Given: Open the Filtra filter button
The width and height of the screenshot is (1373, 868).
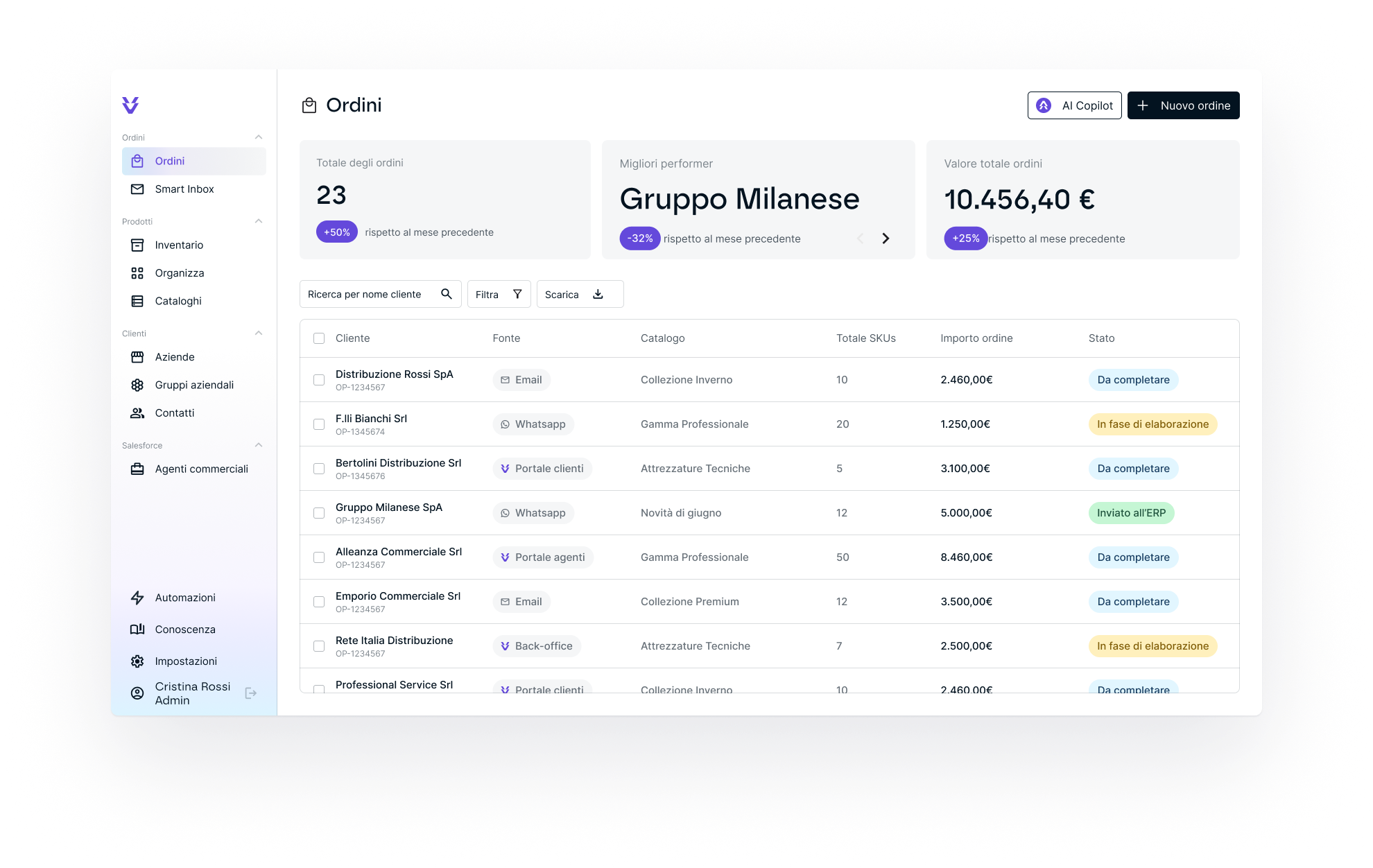Looking at the screenshot, I should [x=499, y=294].
